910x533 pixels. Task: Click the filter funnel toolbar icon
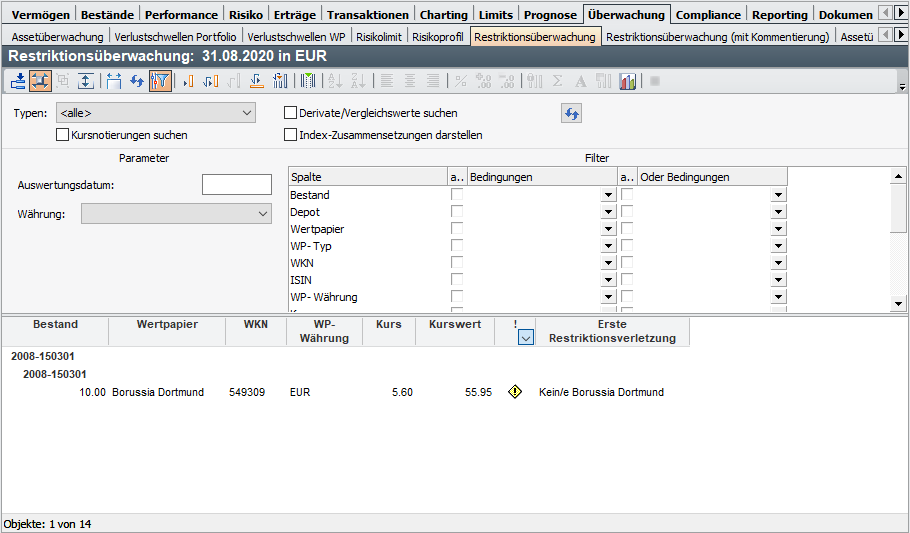(x=160, y=82)
